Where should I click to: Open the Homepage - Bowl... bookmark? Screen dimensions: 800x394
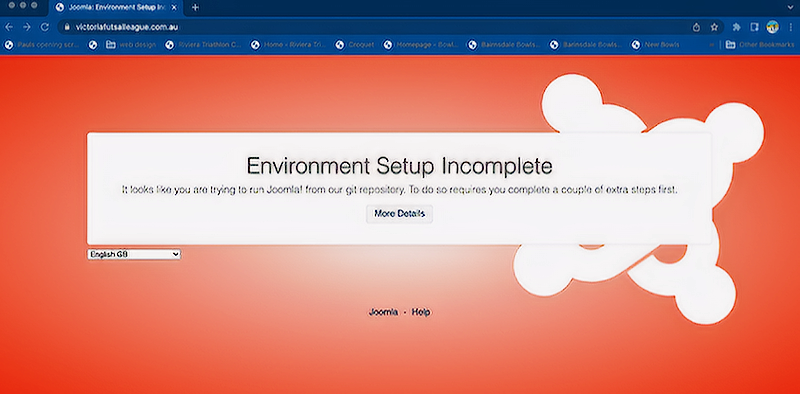421,45
